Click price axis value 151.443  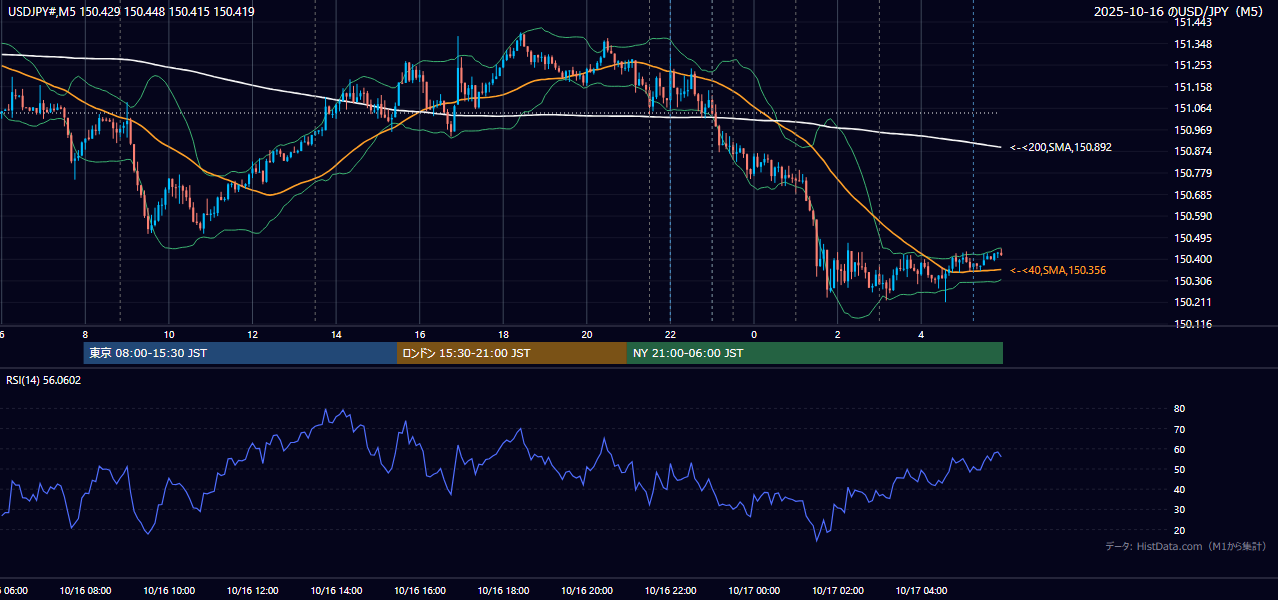coord(1194,23)
